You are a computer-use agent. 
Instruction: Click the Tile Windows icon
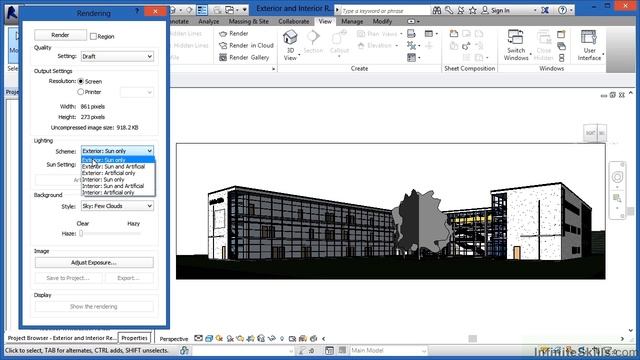pos(562,58)
